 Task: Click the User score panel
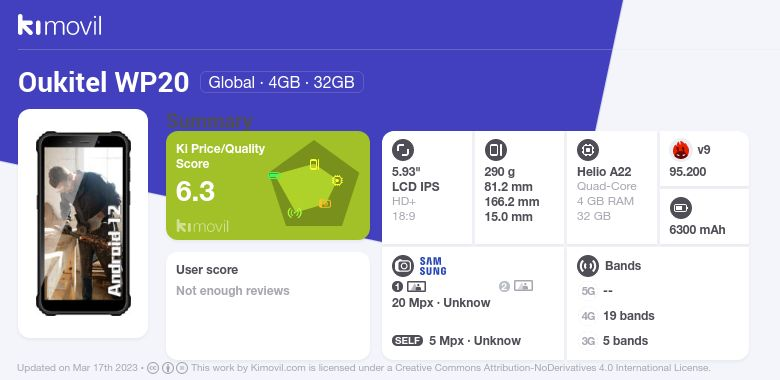pos(268,305)
